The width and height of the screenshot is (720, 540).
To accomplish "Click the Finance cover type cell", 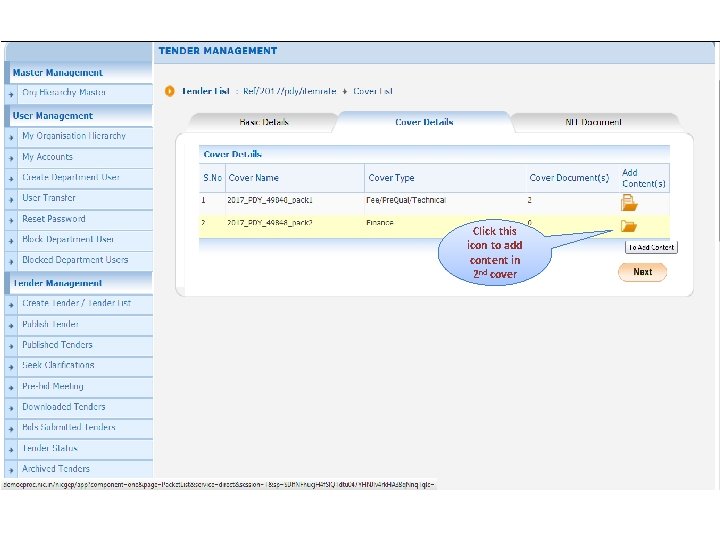I will [380, 223].
